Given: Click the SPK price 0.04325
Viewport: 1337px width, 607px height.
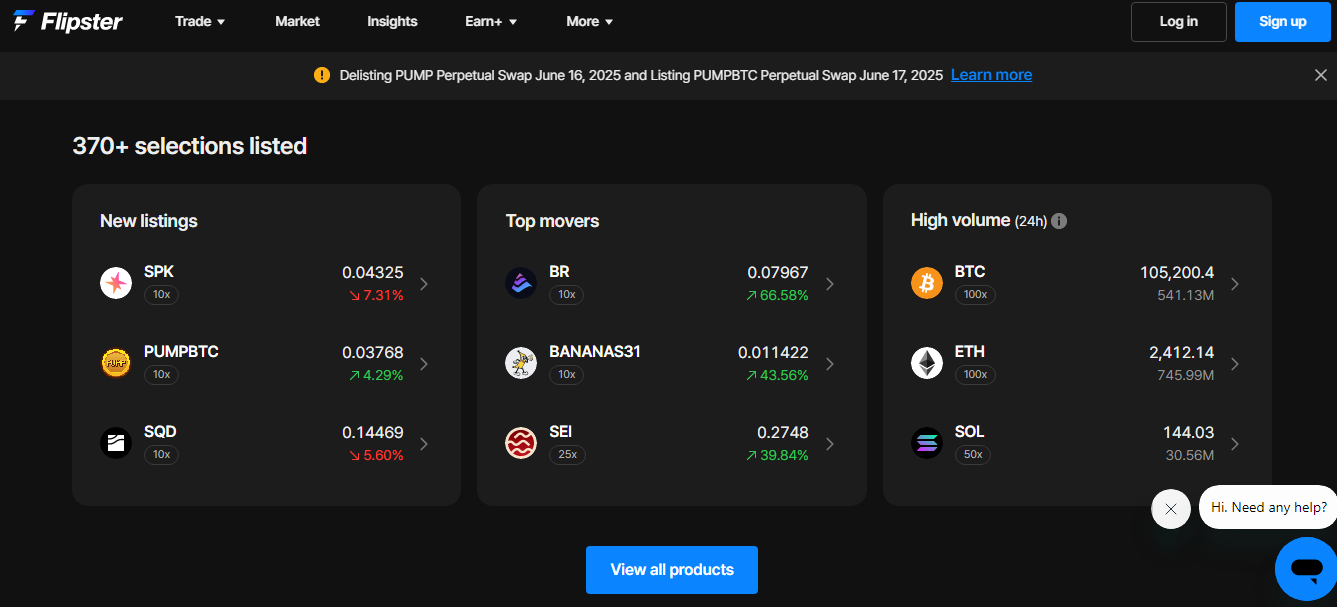Looking at the screenshot, I should [373, 272].
